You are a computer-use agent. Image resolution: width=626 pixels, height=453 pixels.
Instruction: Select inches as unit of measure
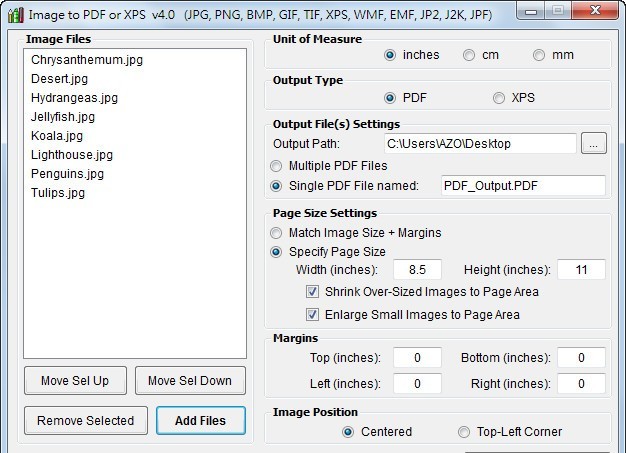coord(390,55)
